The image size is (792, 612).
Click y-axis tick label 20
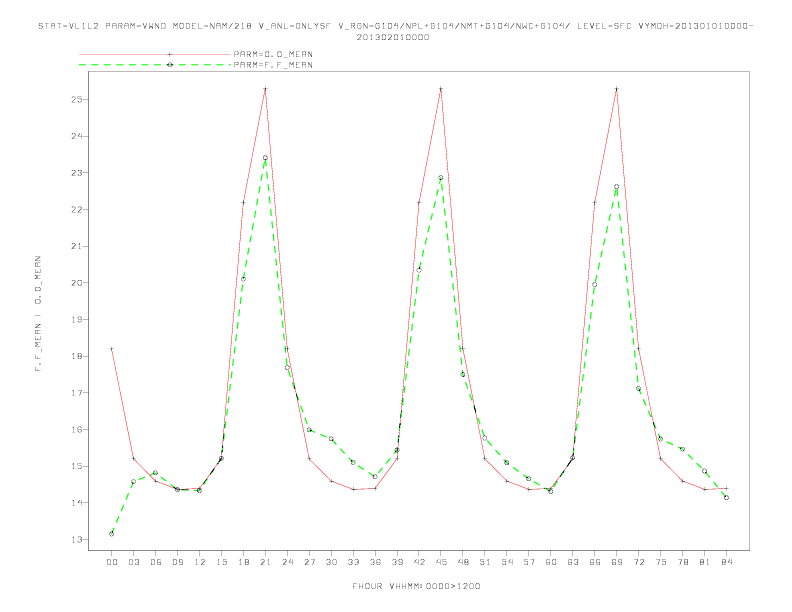click(77, 283)
